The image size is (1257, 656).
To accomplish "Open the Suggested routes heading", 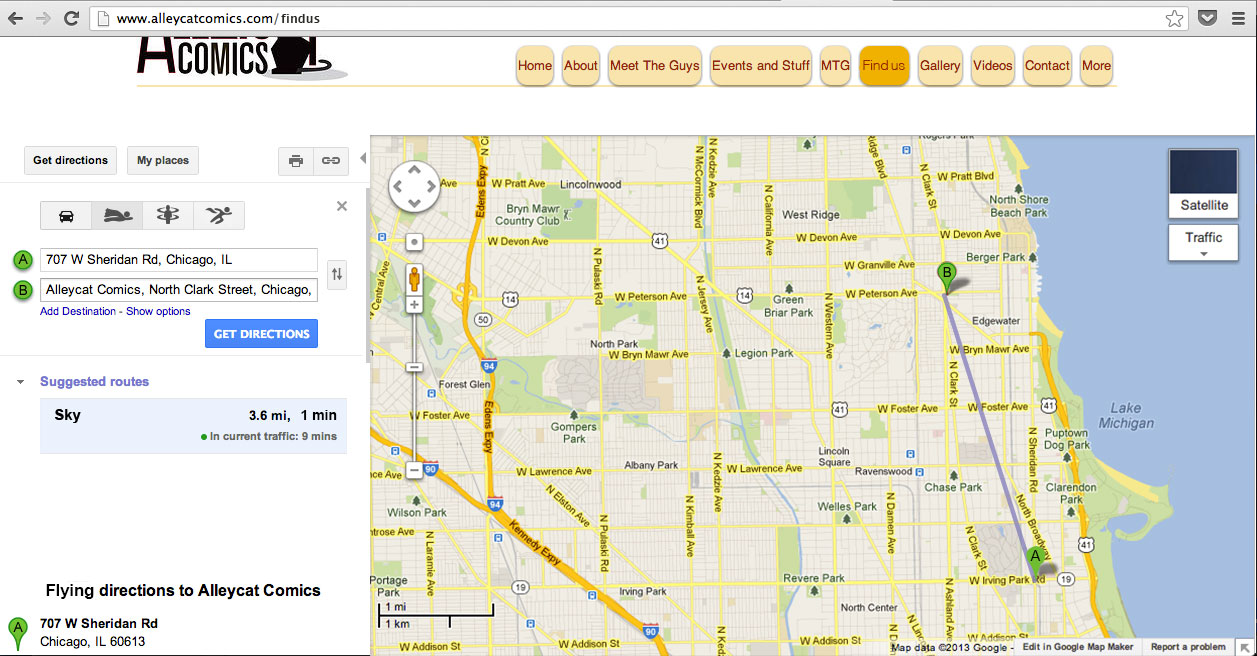I will click(x=94, y=381).
